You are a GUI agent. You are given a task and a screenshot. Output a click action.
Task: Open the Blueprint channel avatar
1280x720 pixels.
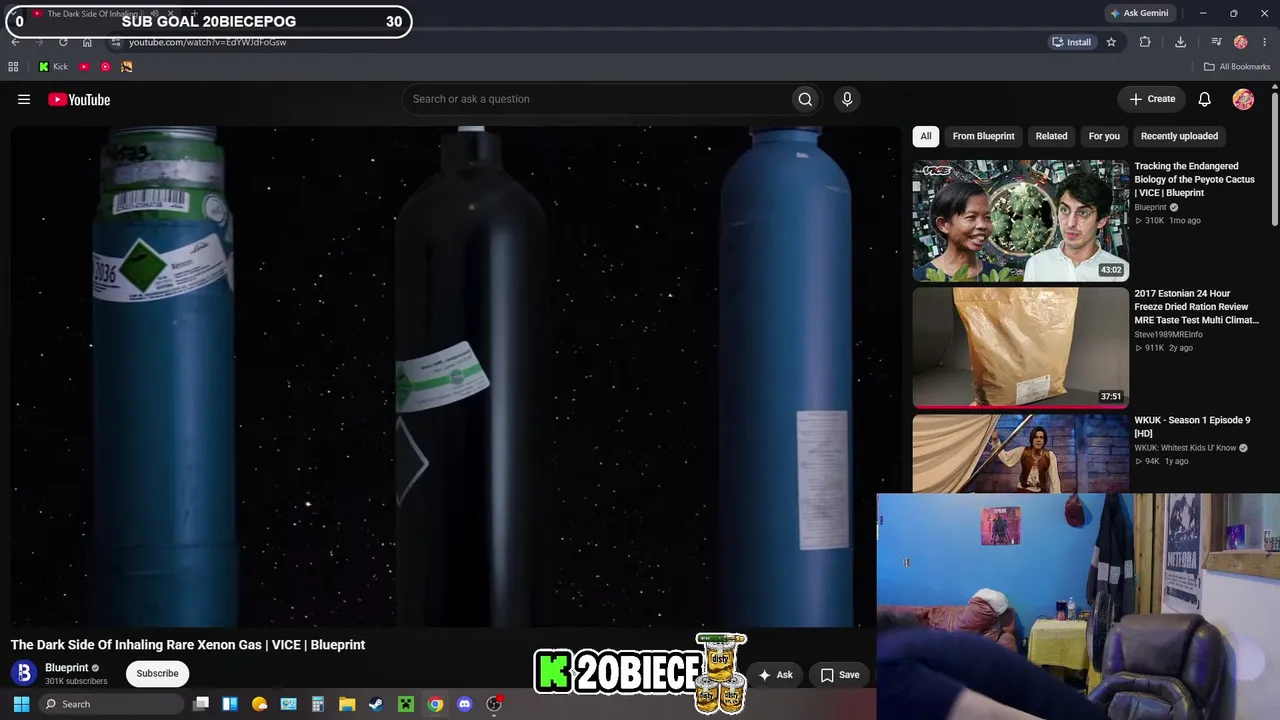(24, 673)
